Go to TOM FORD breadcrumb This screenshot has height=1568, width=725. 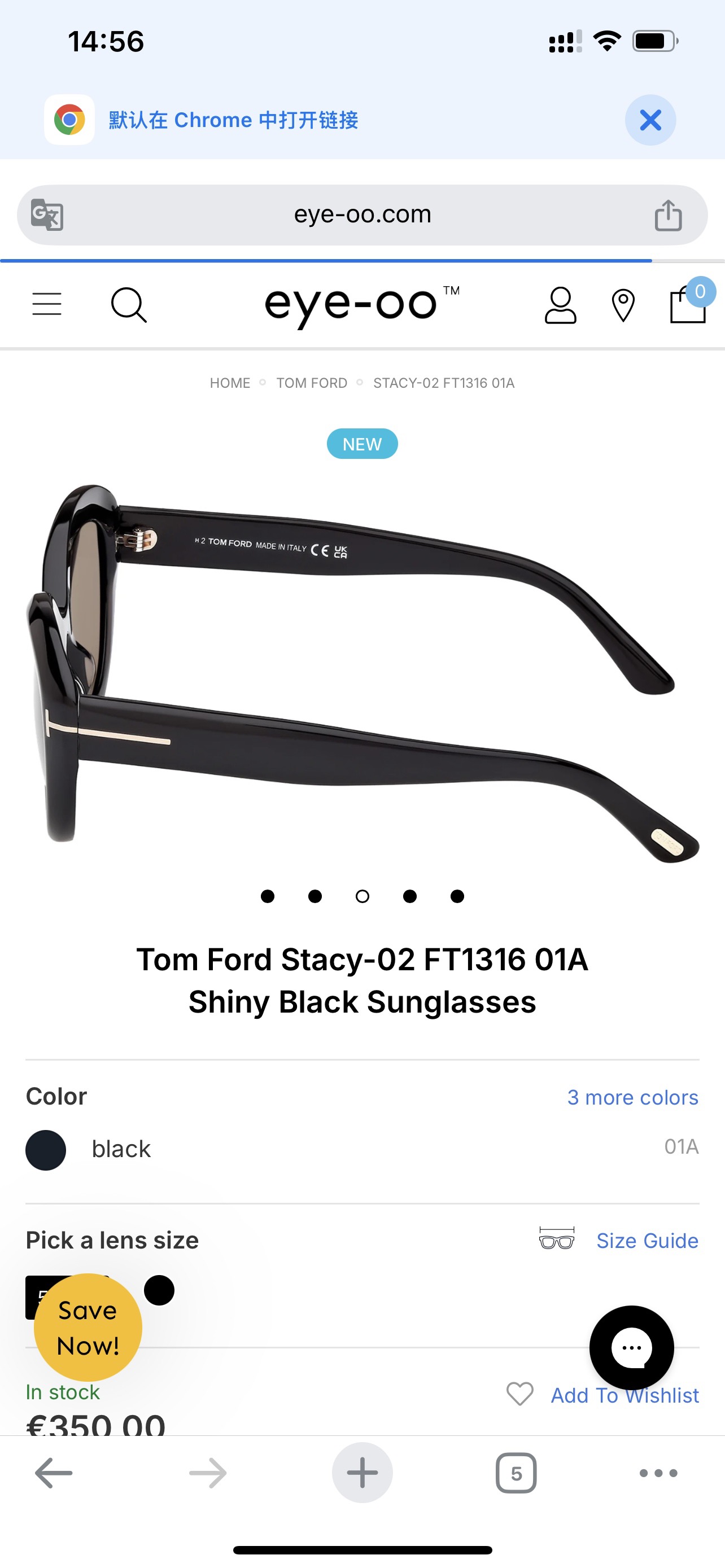coord(312,383)
